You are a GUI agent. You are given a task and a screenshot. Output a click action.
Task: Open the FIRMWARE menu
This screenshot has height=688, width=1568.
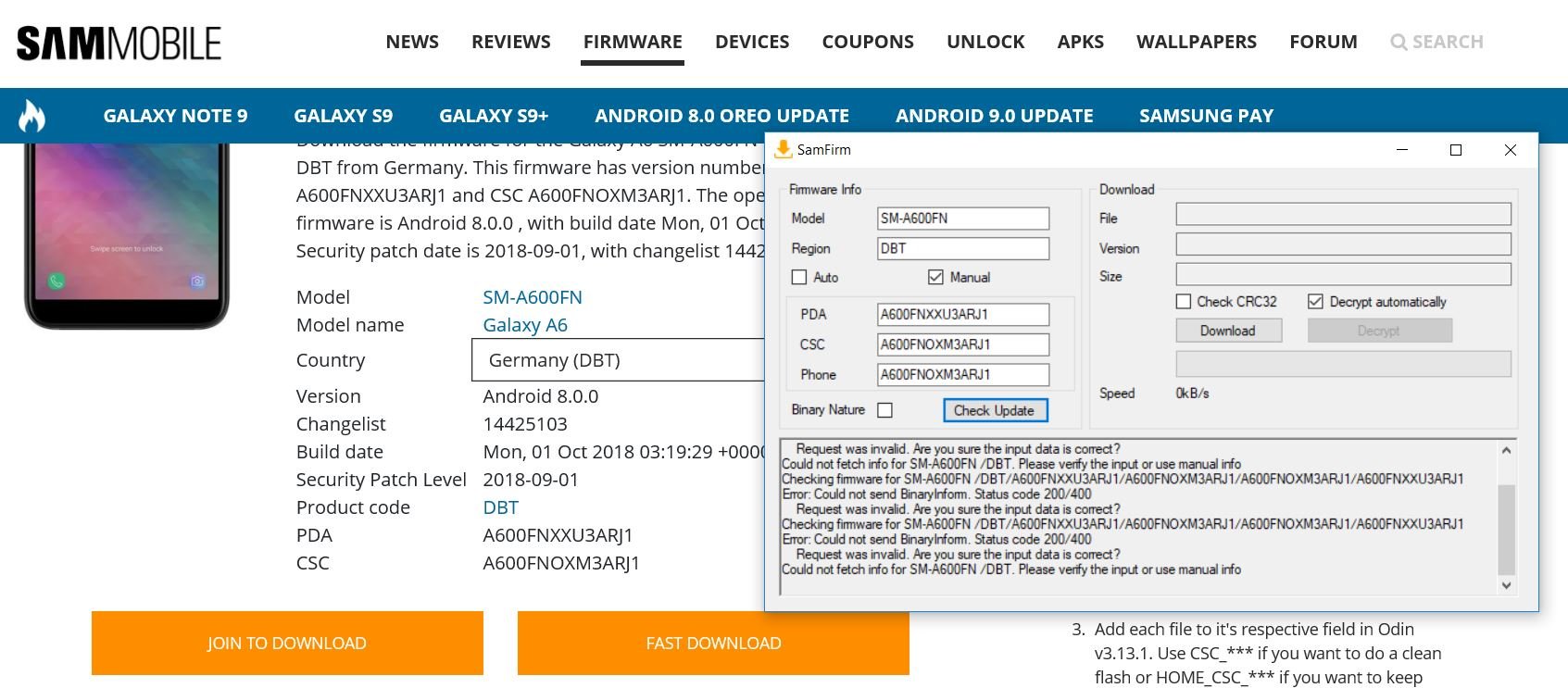click(x=633, y=42)
